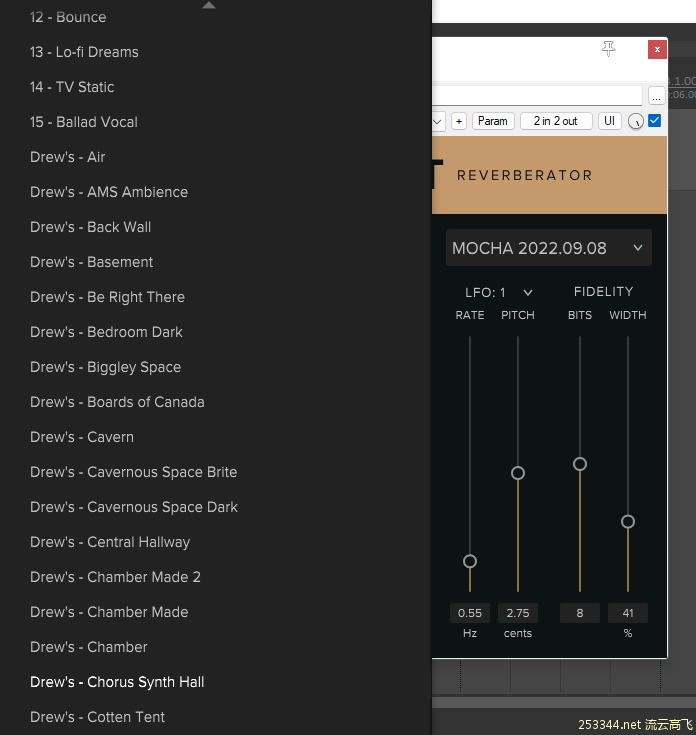Click the up arrow to move up the preset list

209,6
